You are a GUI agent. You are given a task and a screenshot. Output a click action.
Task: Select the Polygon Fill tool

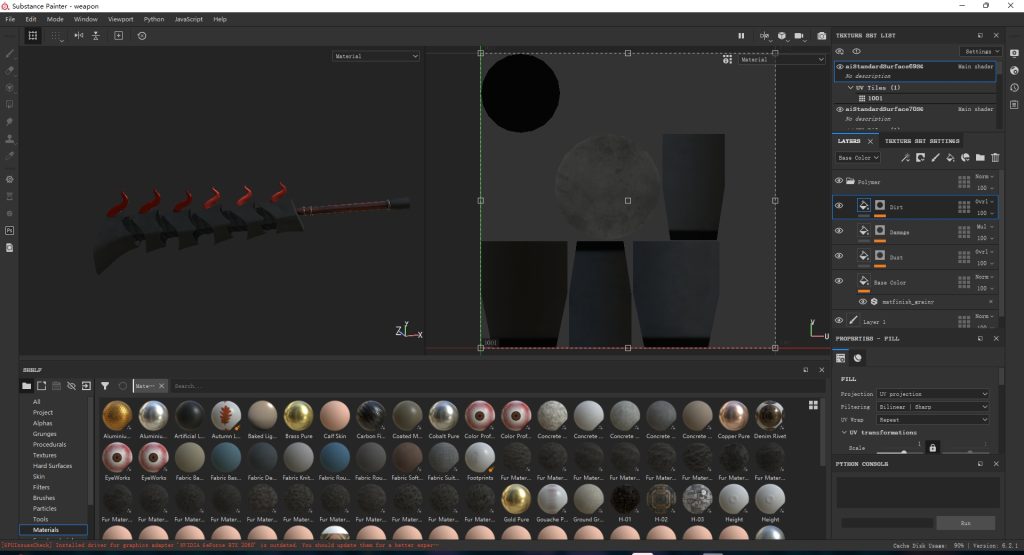[x=10, y=104]
